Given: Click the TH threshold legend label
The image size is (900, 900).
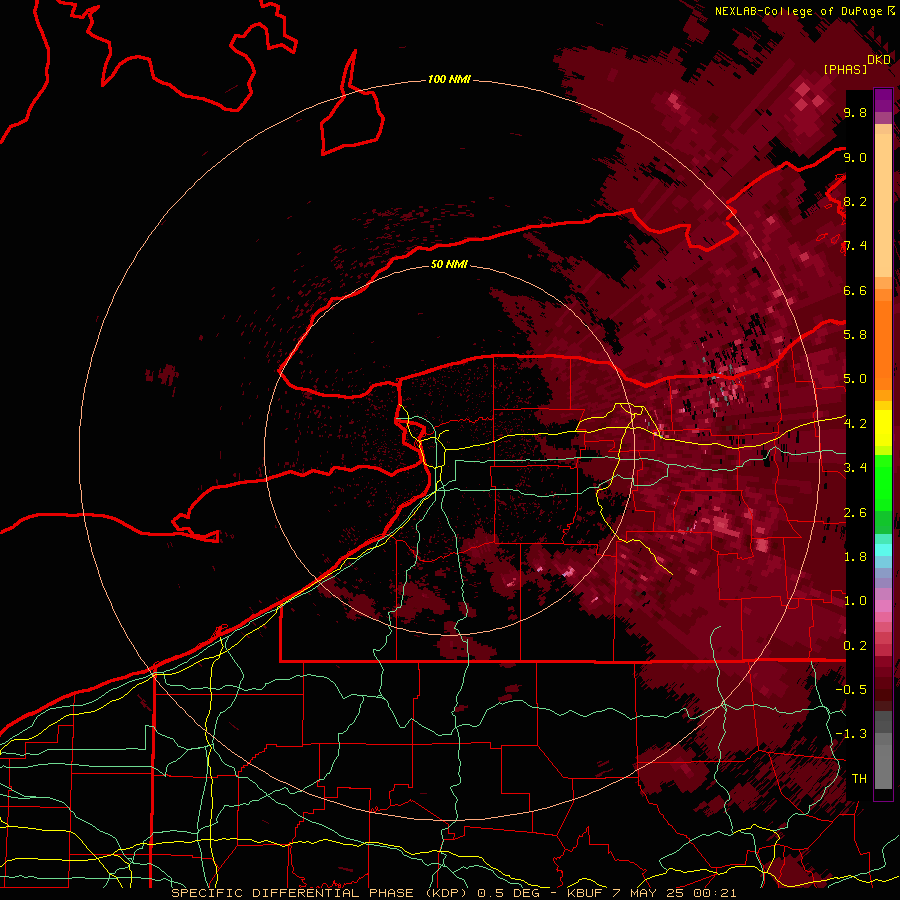Looking at the screenshot, I should tap(859, 779).
